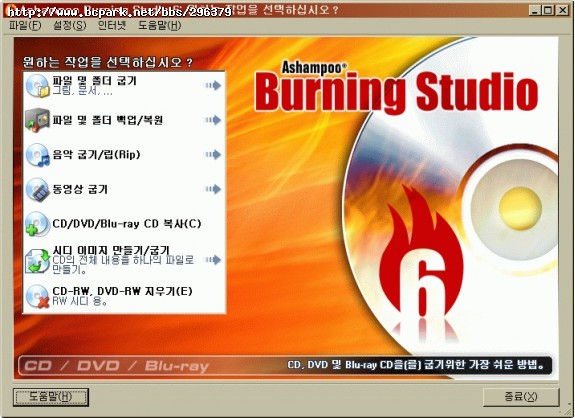Expand the arrow next to 동영상 굽기
This screenshot has height=418, width=575.
(x=213, y=189)
